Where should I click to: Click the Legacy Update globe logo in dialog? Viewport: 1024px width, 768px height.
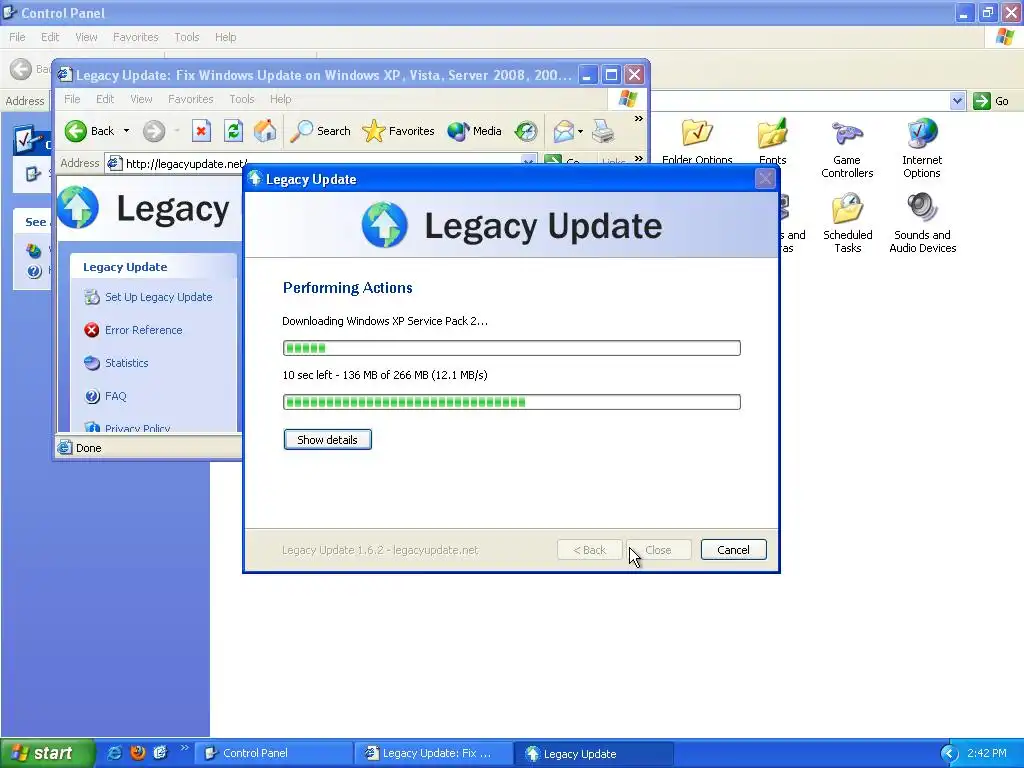(x=385, y=225)
